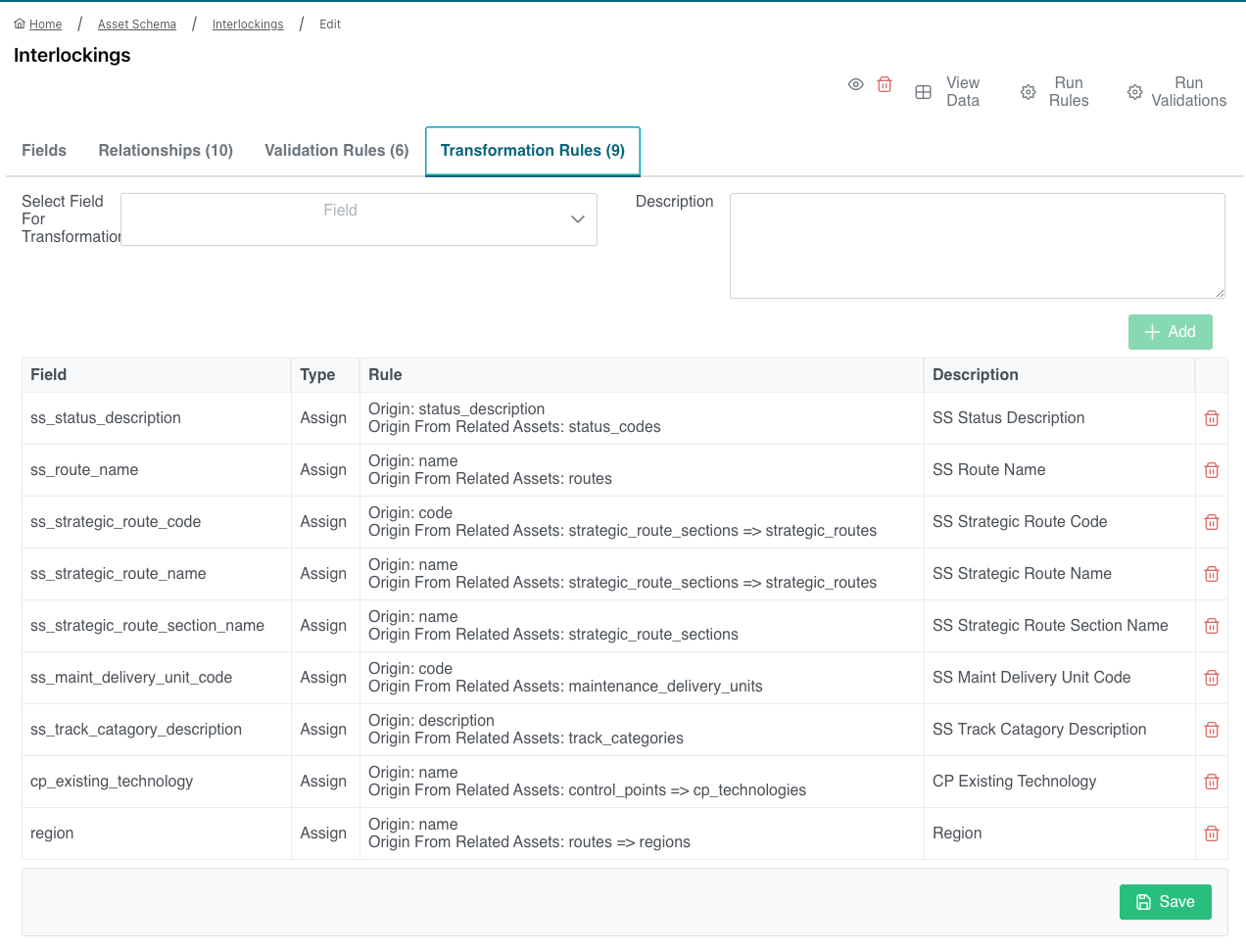The height and width of the screenshot is (952, 1246).
Task: Remove the ss_maint_delivery_unit_code rule
Action: pyautogui.click(x=1211, y=678)
